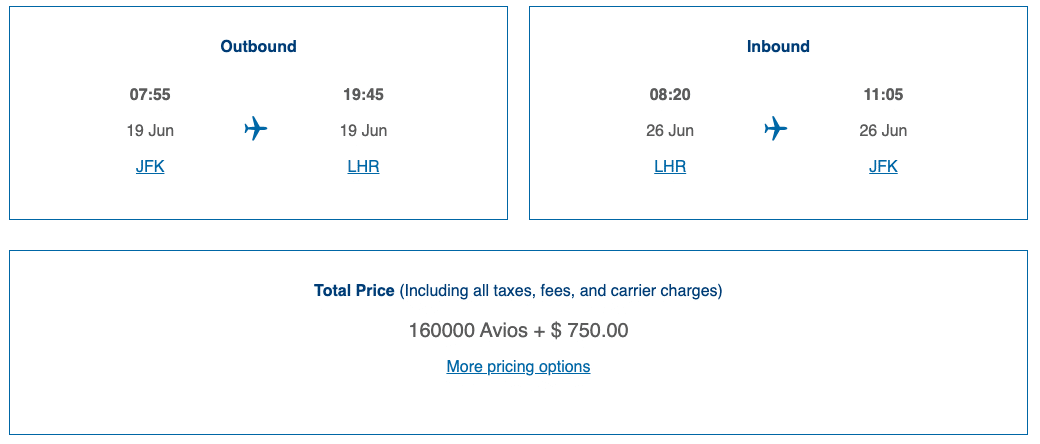The image size is (1040, 444).
Task: Click the taxes, fees, and carrier charges note
Action: click(x=561, y=291)
